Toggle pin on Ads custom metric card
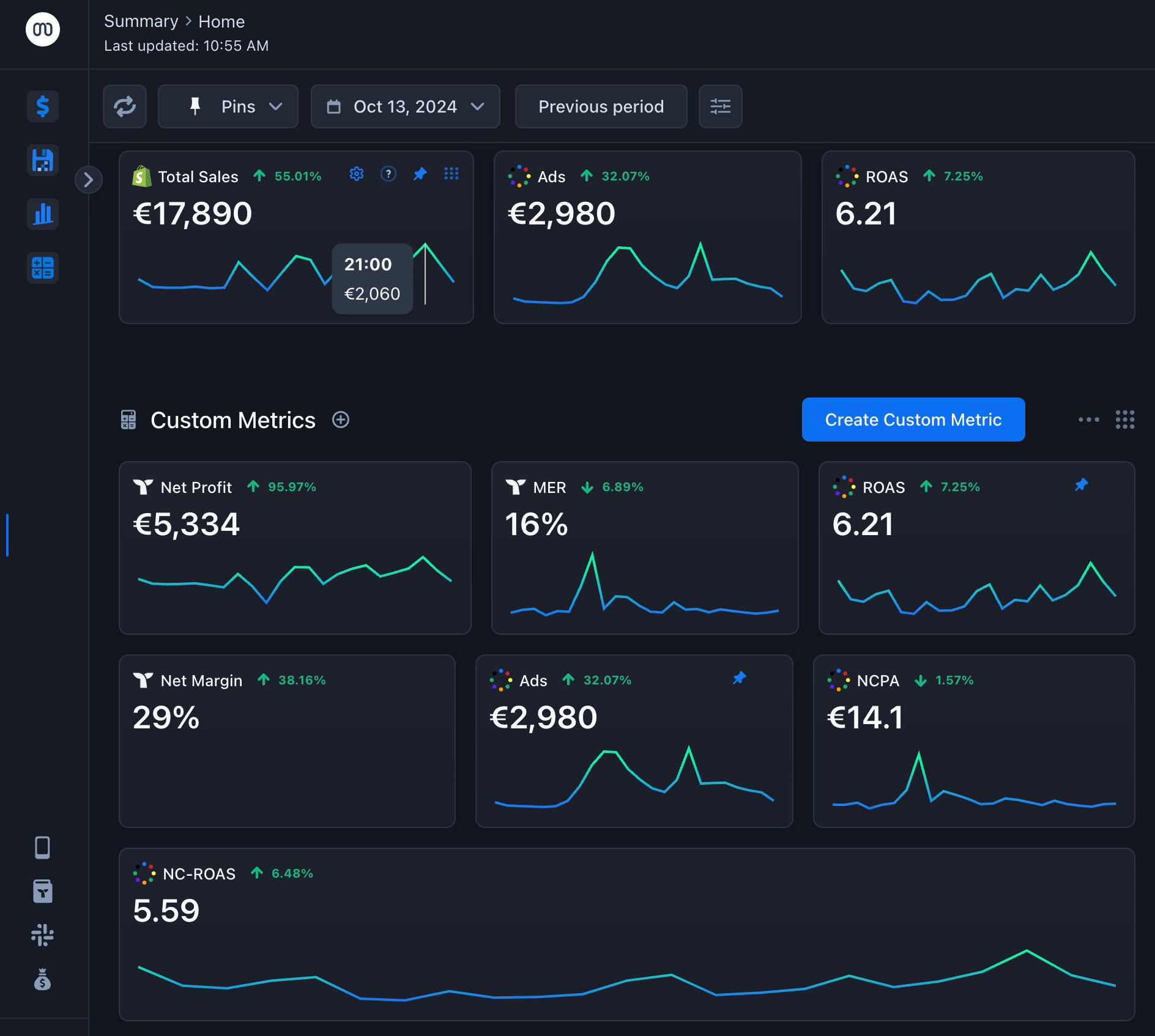 tap(739, 678)
